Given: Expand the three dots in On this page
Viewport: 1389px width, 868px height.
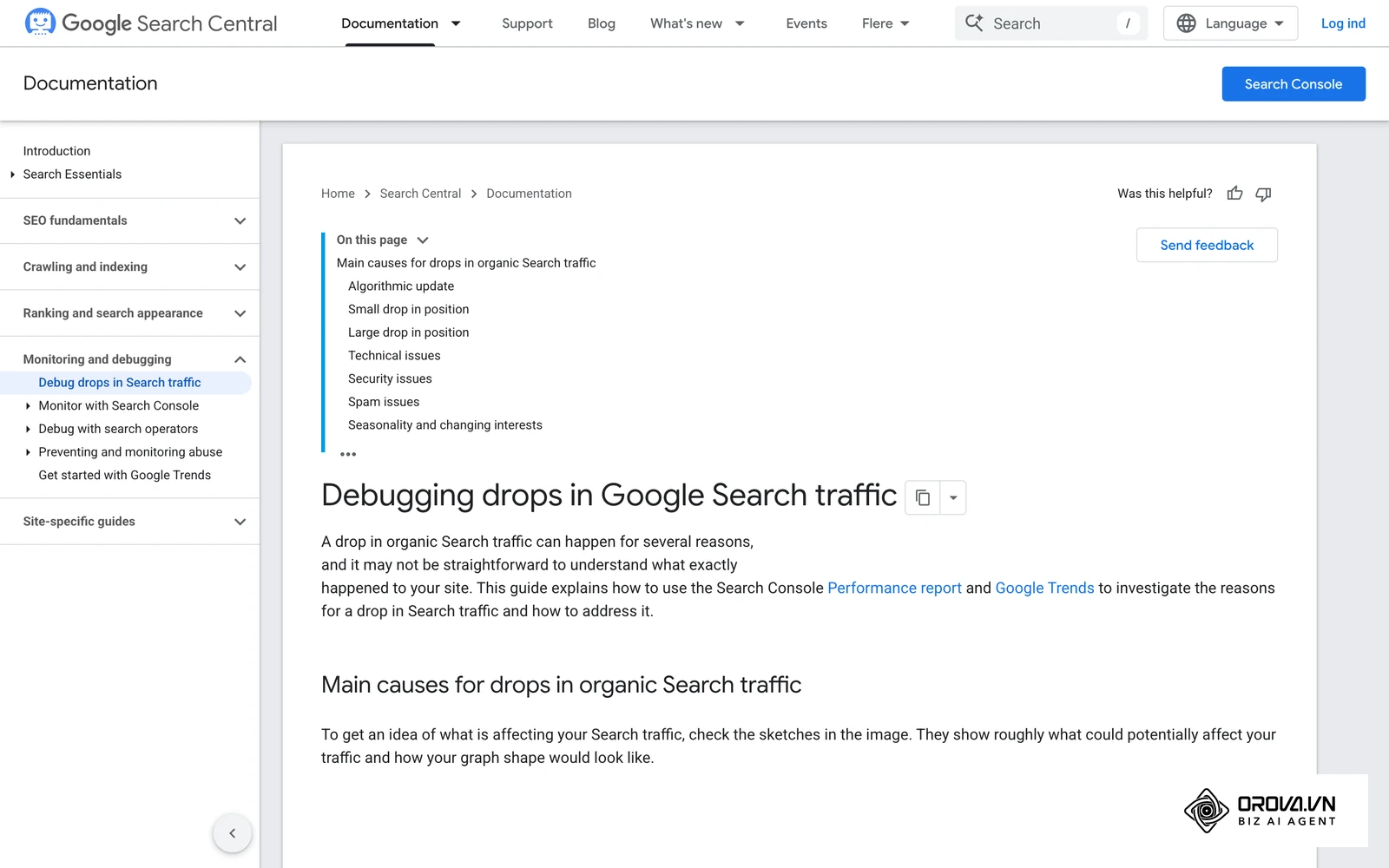Looking at the screenshot, I should coord(348,454).
